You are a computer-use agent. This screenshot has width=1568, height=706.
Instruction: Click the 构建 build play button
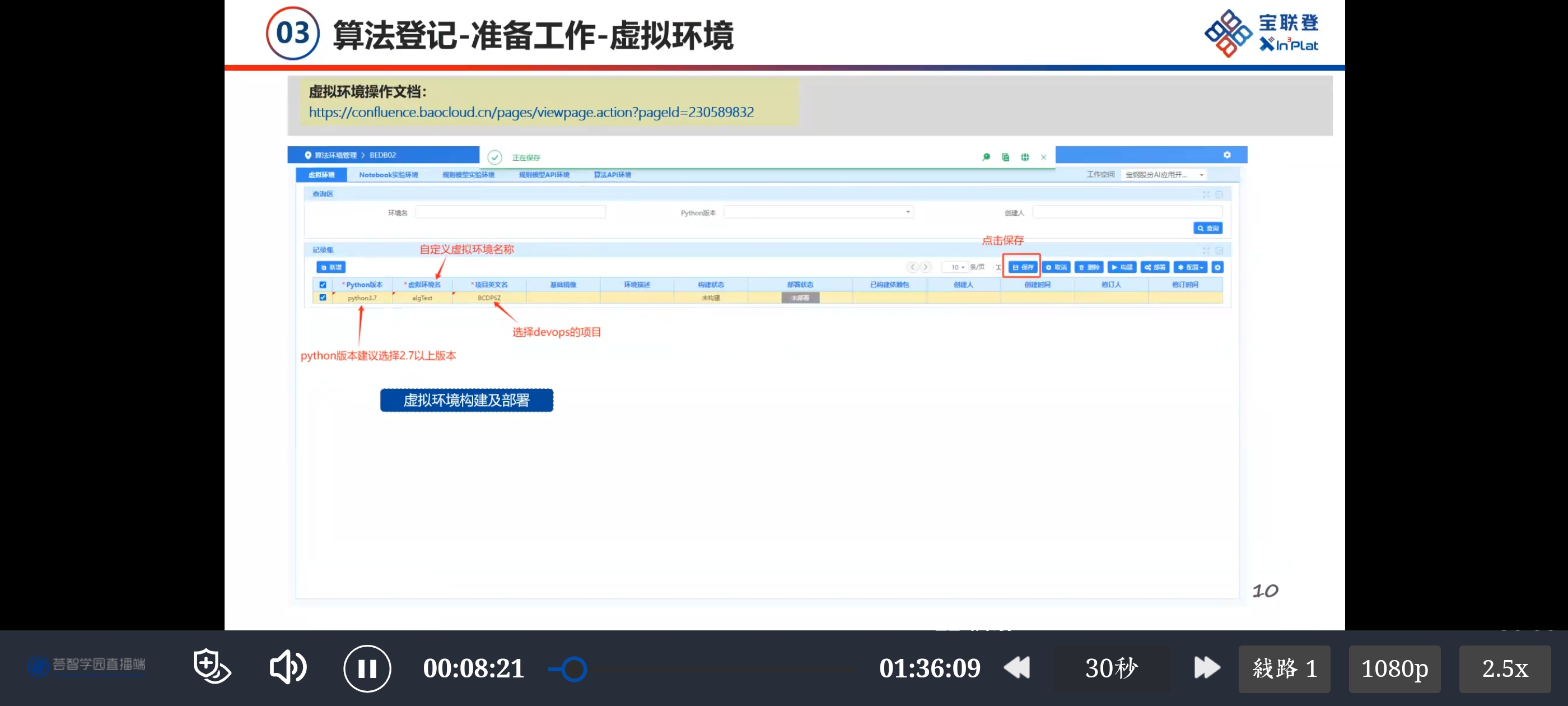[1121, 267]
